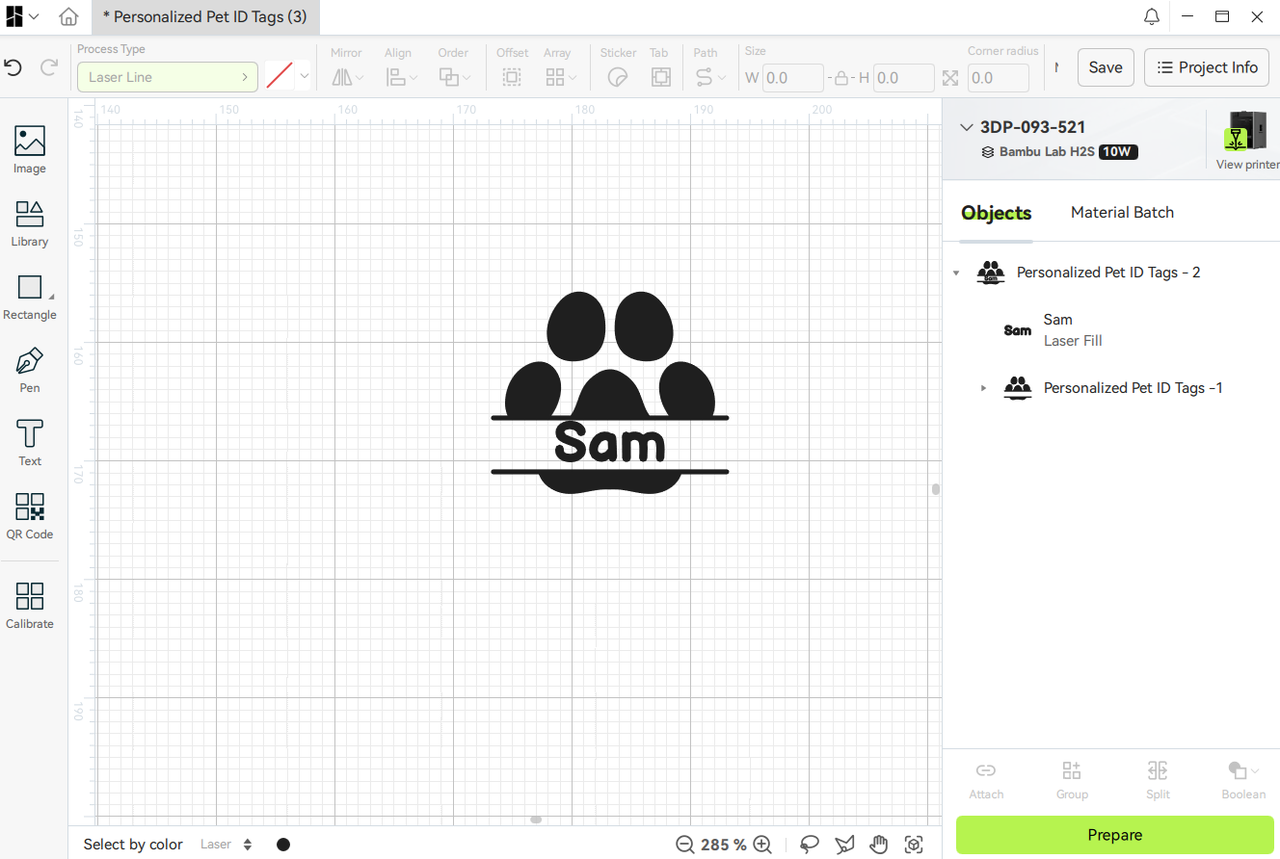The width and height of the screenshot is (1280, 859).
Task: Open Project Info
Action: [x=1207, y=67]
